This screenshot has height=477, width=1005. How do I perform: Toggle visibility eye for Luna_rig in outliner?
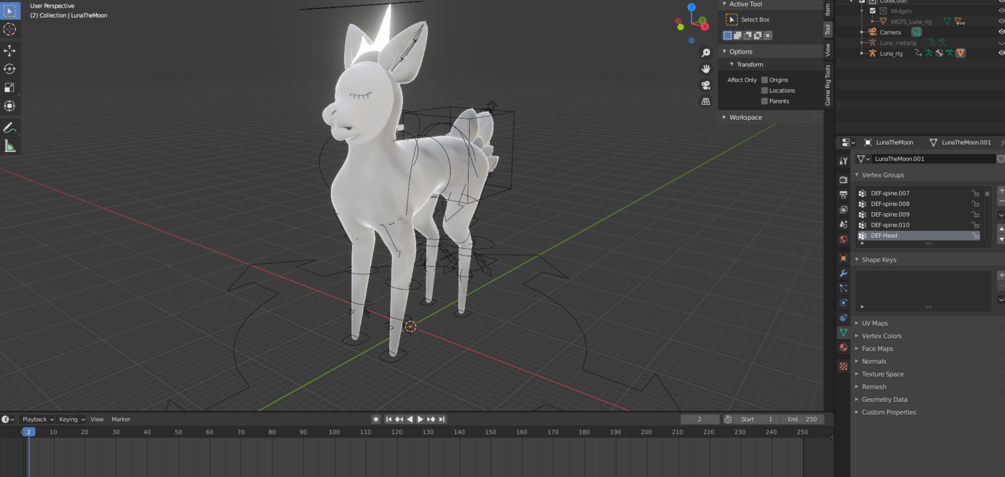(x=1001, y=53)
